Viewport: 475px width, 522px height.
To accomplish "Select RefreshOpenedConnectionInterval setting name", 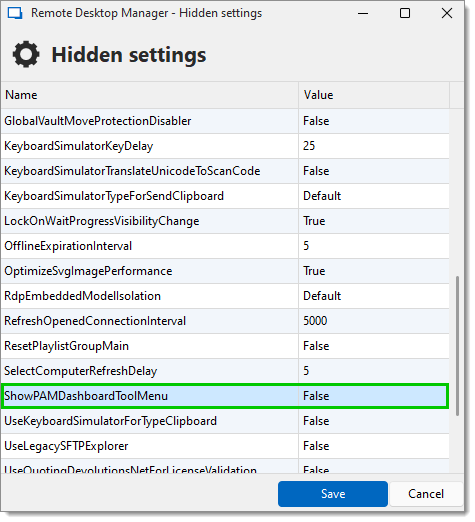I will [95, 322].
